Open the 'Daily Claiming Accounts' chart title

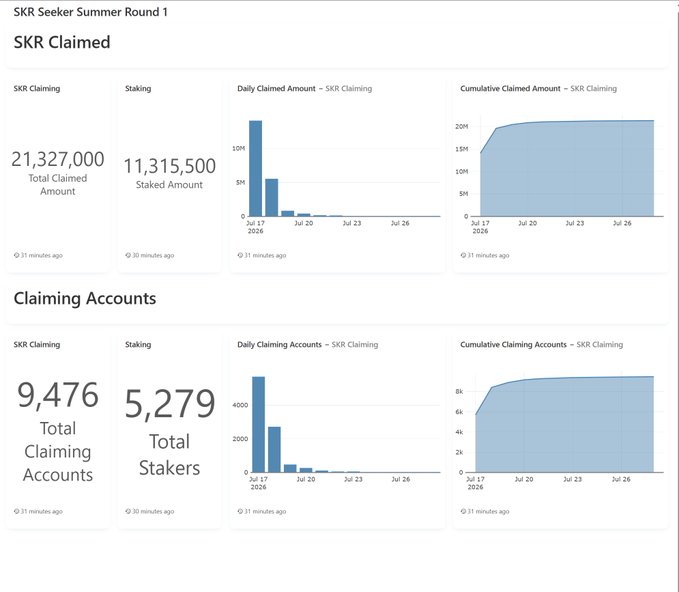point(279,345)
